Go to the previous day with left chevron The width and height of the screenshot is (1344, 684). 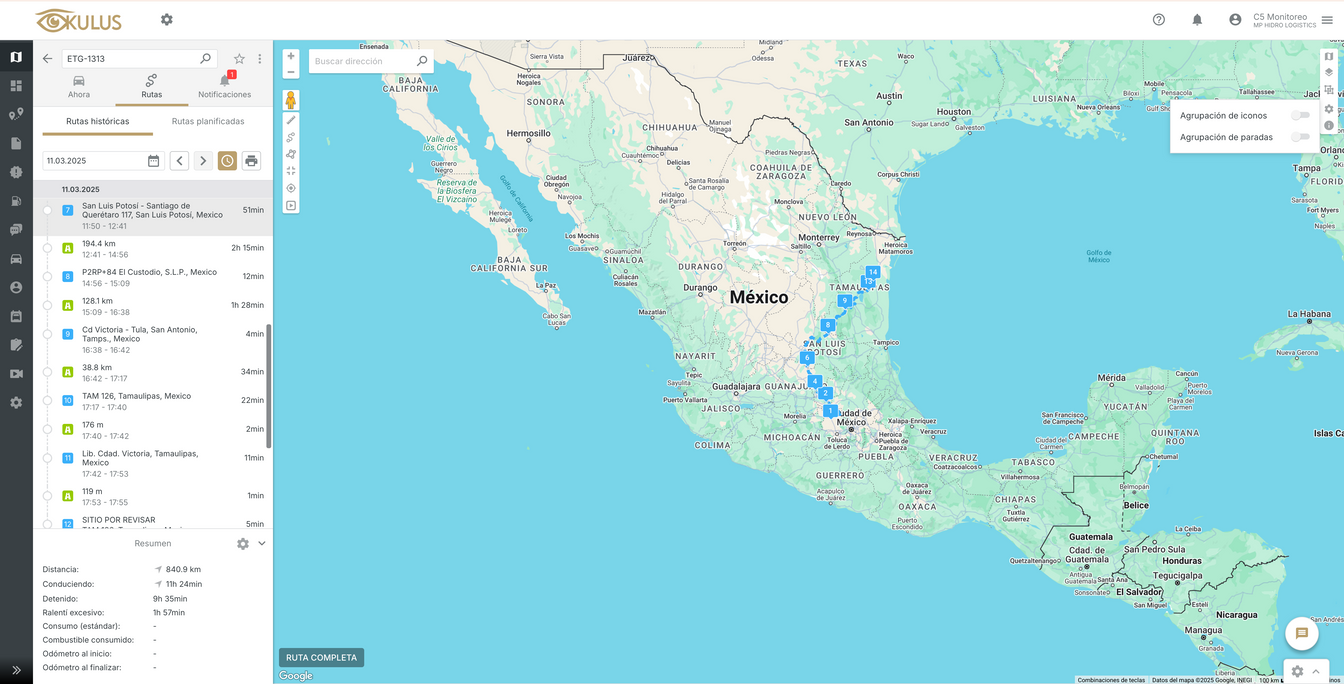[179, 161]
